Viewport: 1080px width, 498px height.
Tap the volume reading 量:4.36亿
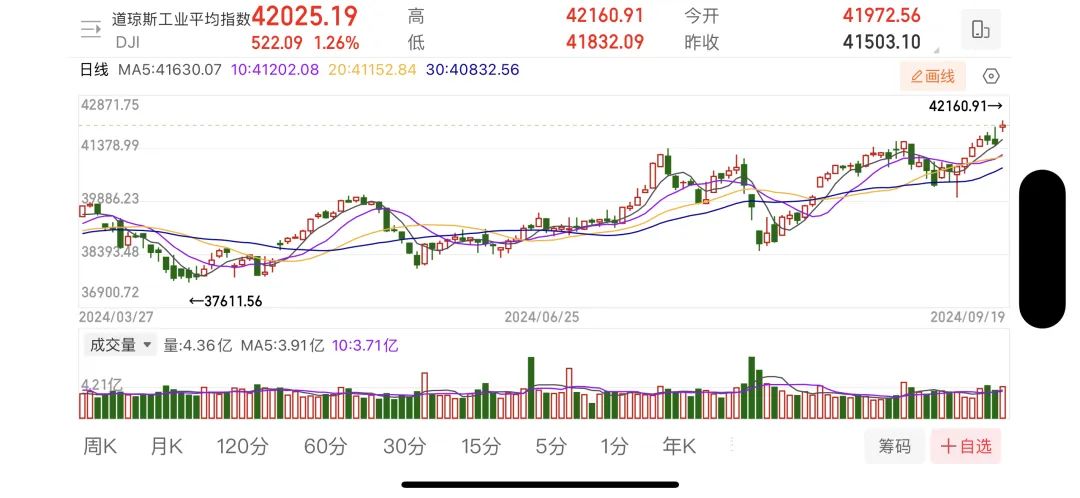(x=198, y=345)
